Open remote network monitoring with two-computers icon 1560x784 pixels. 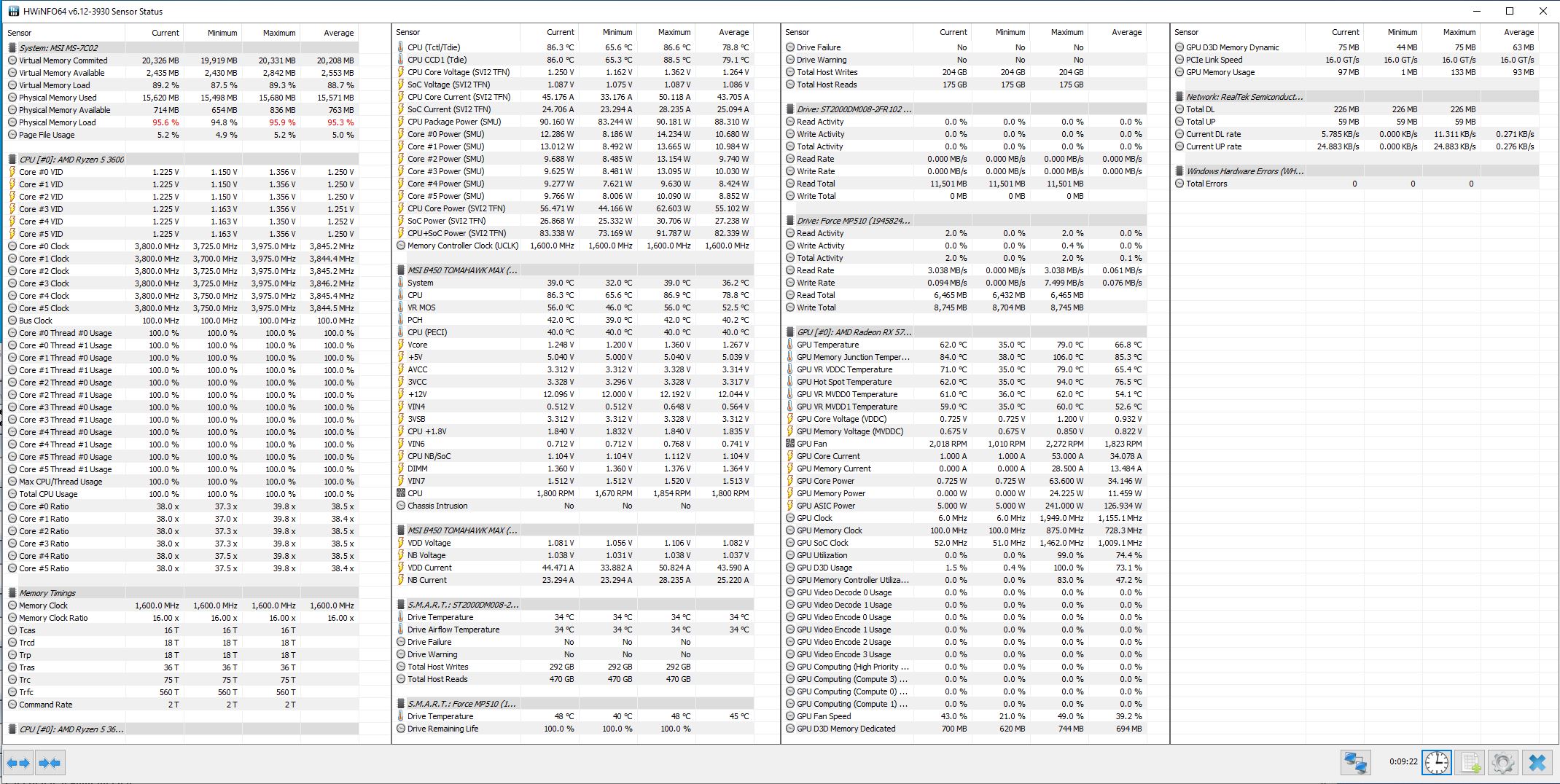(x=1355, y=763)
